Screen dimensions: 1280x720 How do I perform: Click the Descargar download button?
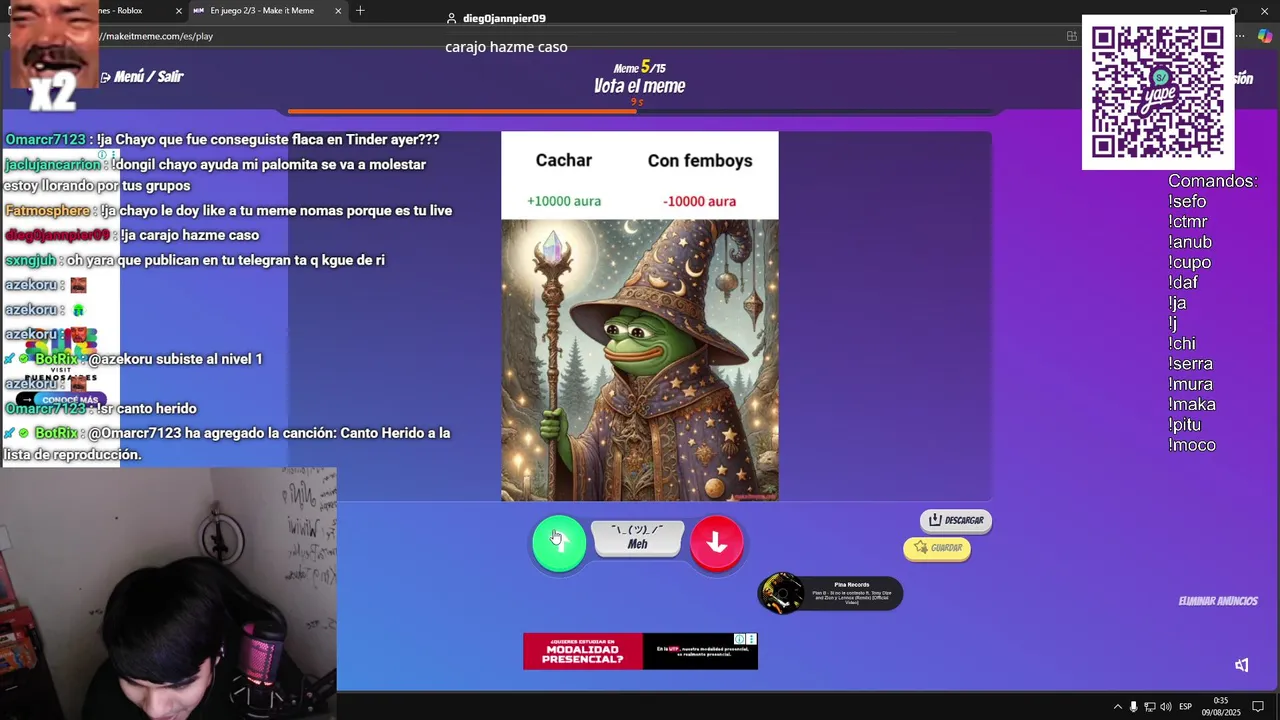click(956, 520)
